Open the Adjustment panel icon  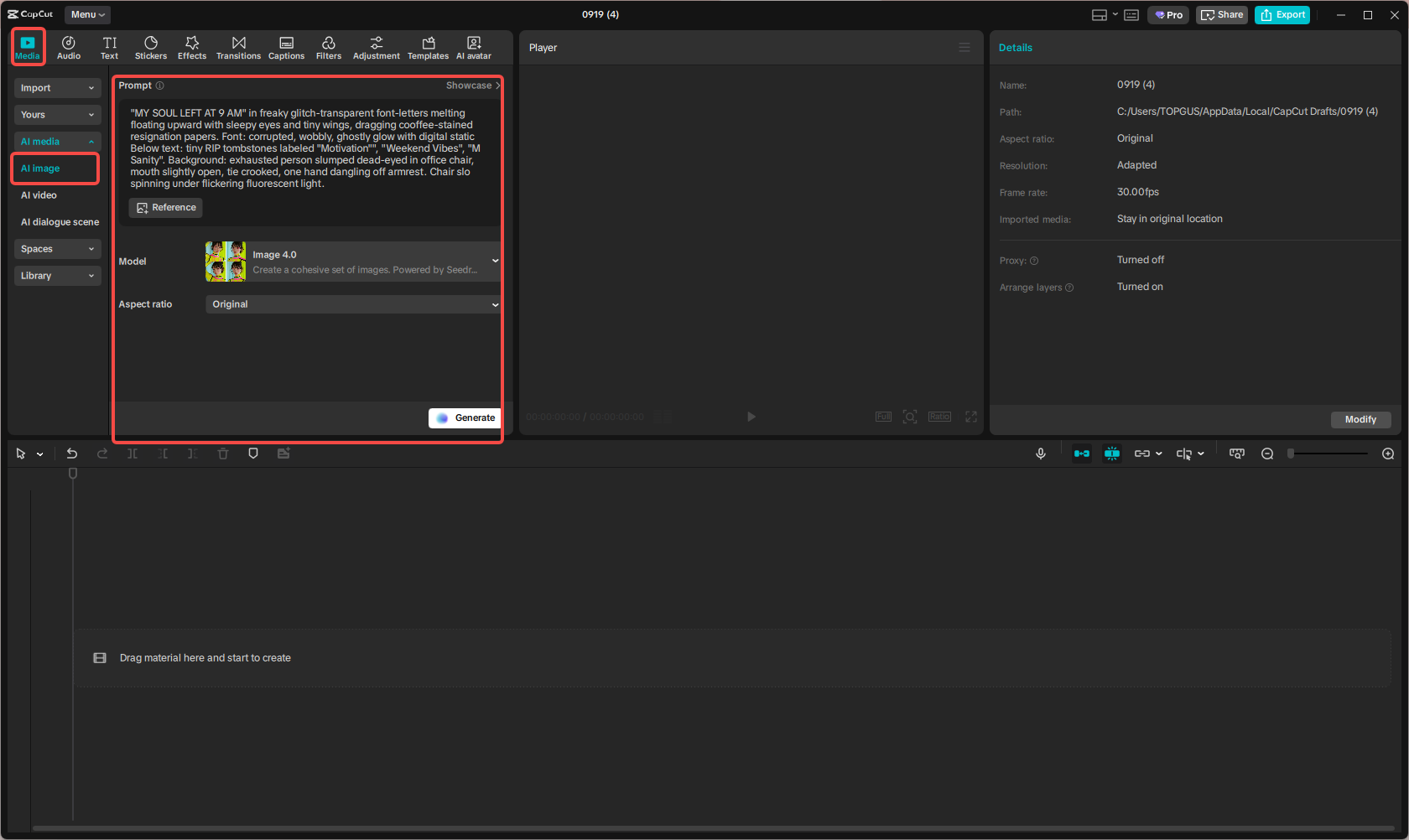coord(377,48)
